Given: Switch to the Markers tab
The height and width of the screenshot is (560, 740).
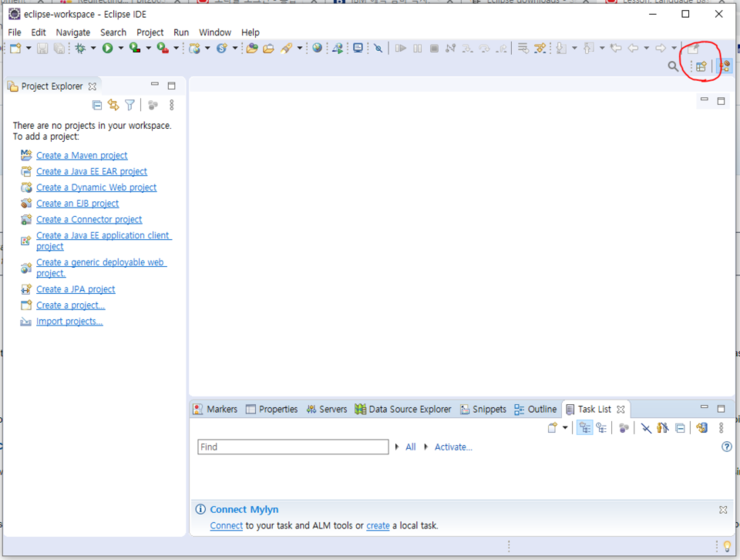Looking at the screenshot, I should pos(216,409).
